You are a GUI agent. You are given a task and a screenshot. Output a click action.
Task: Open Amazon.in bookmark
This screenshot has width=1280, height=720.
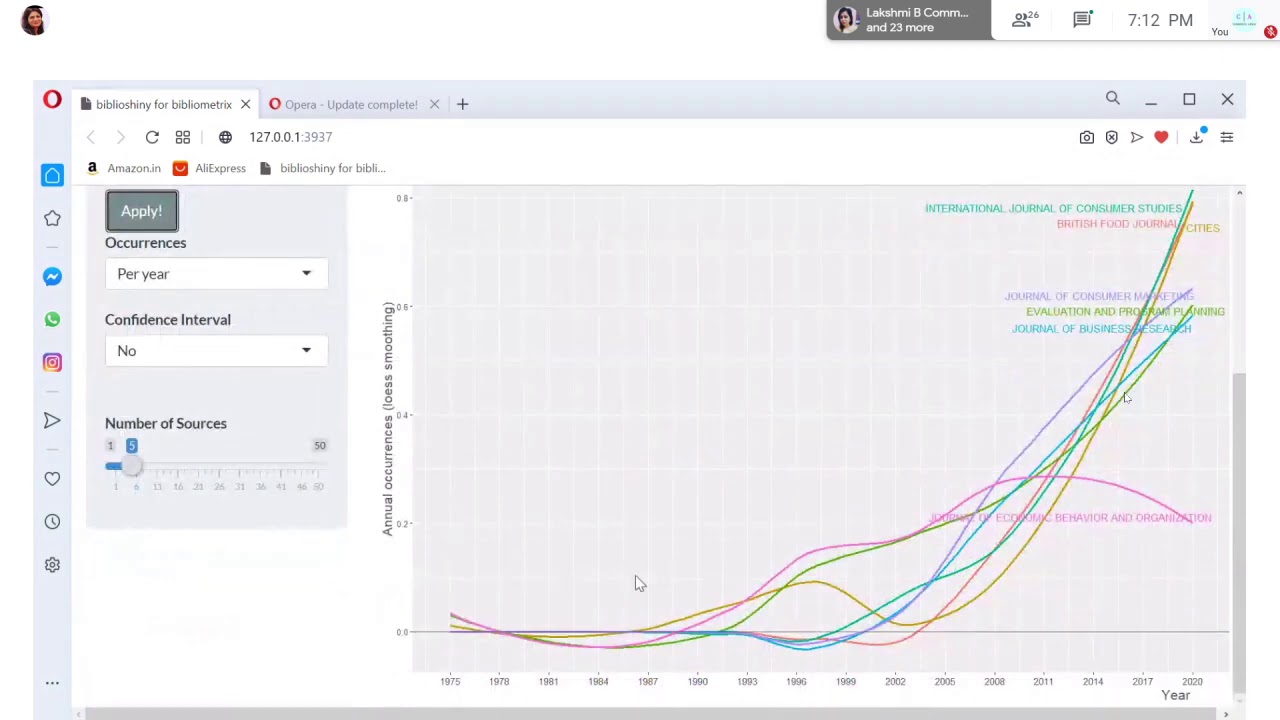124,168
